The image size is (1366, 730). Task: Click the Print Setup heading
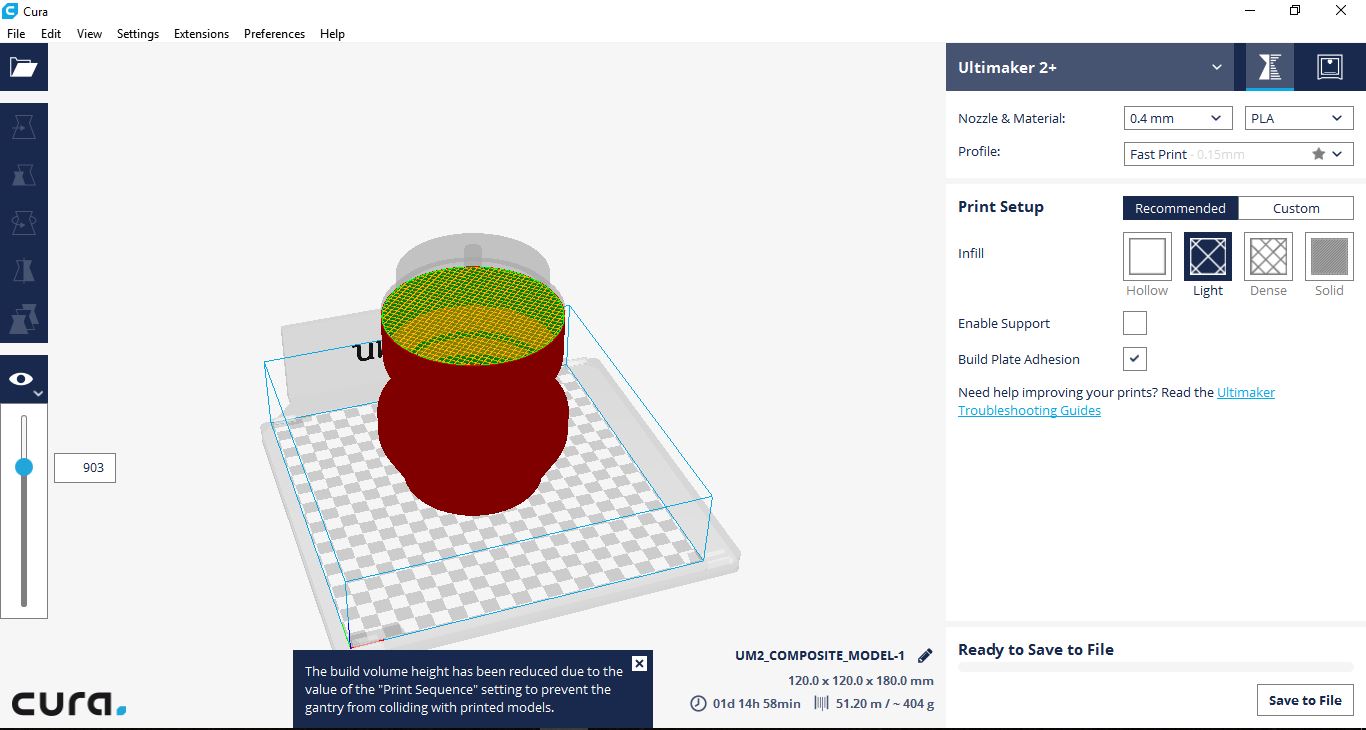pyautogui.click(x=1000, y=206)
